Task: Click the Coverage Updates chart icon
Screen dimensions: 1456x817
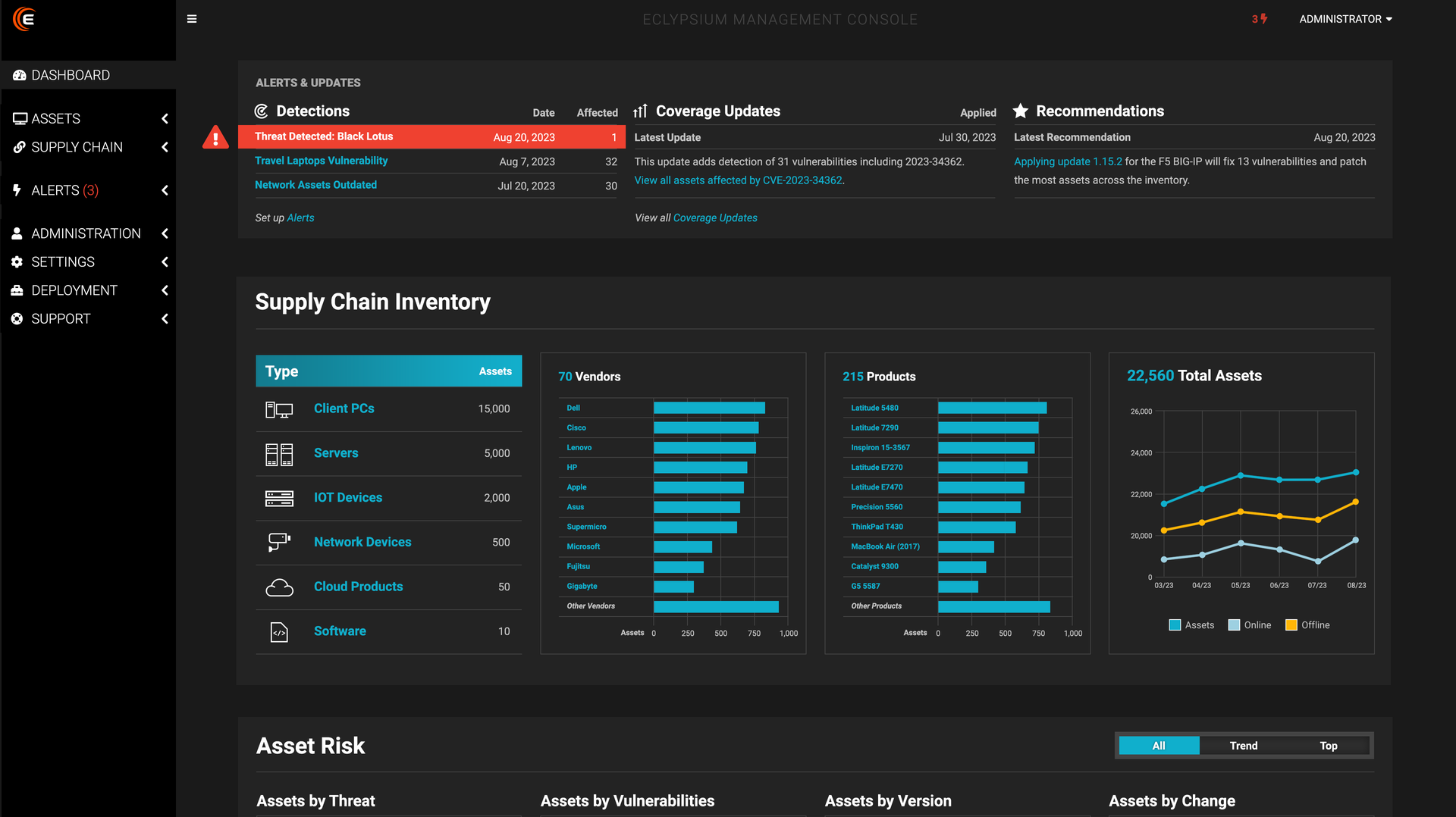Action: point(641,111)
